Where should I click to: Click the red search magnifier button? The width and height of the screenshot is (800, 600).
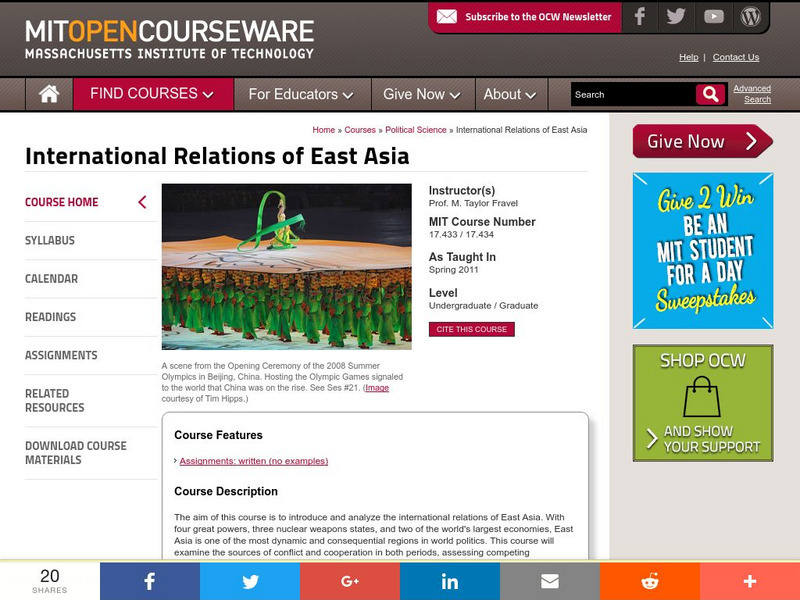(x=710, y=94)
